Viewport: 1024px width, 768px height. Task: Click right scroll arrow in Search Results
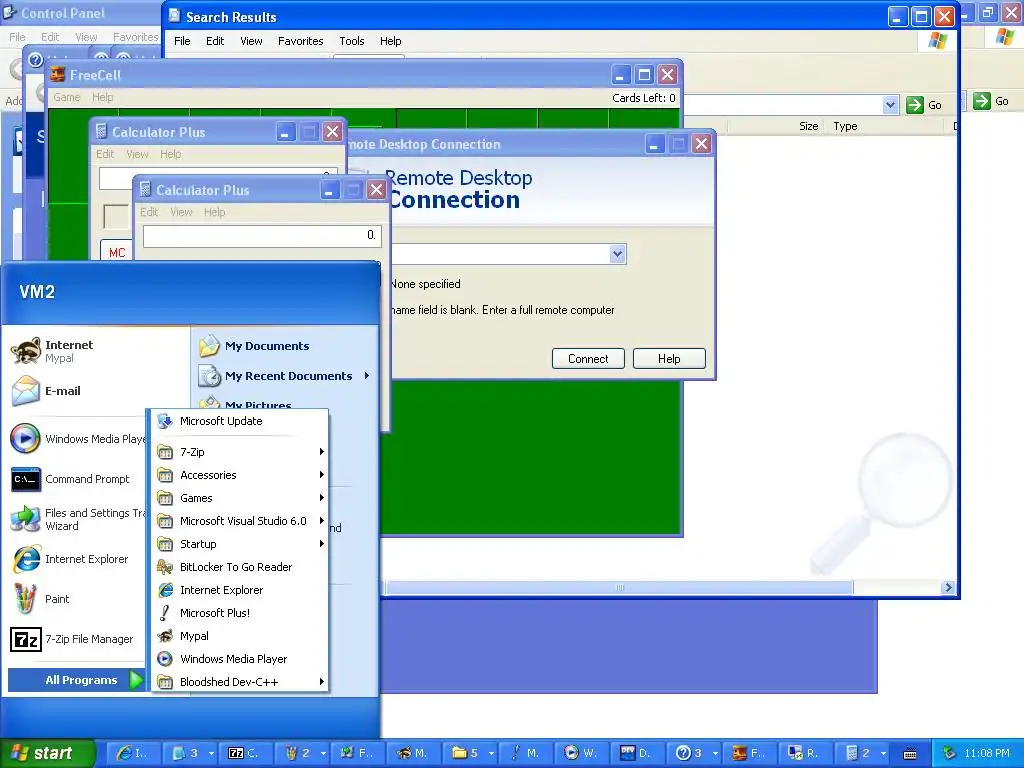click(x=948, y=588)
